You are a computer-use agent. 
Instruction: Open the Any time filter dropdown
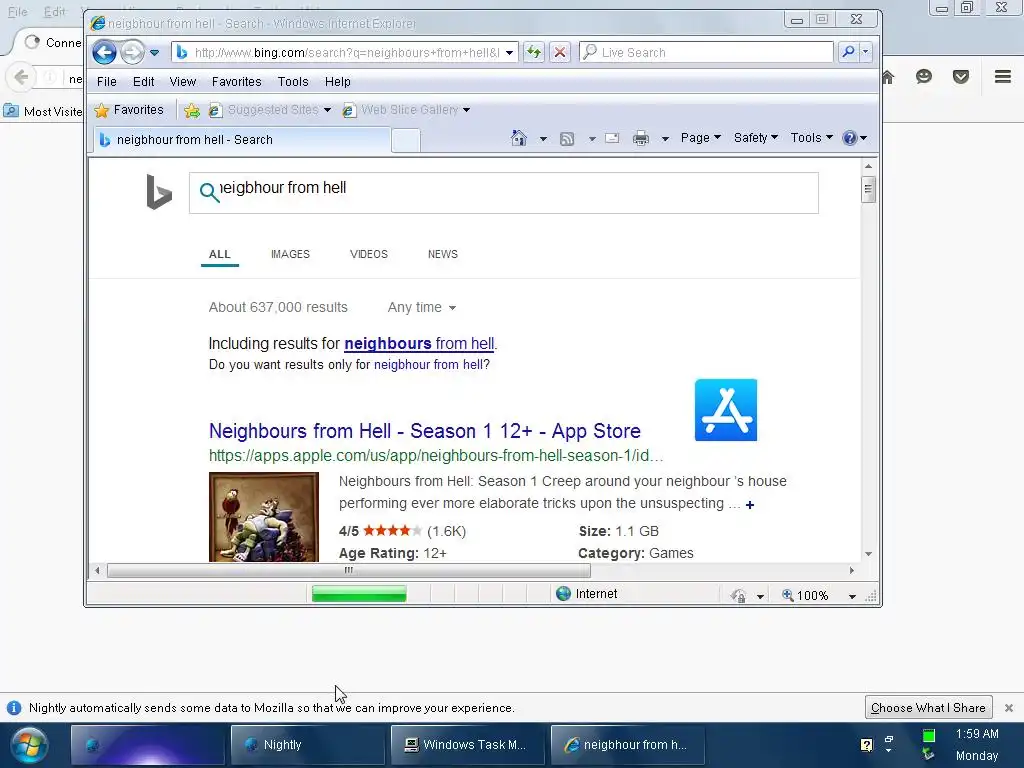(x=421, y=307)
